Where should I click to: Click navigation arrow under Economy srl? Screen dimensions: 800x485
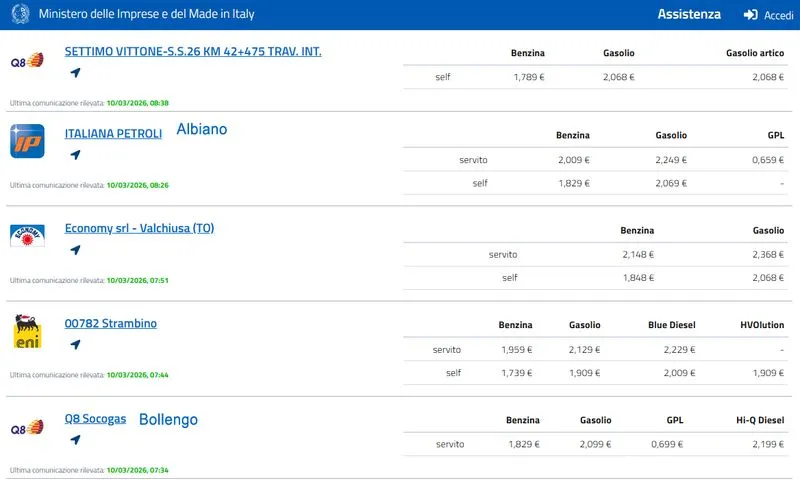(x=75, y=250)
